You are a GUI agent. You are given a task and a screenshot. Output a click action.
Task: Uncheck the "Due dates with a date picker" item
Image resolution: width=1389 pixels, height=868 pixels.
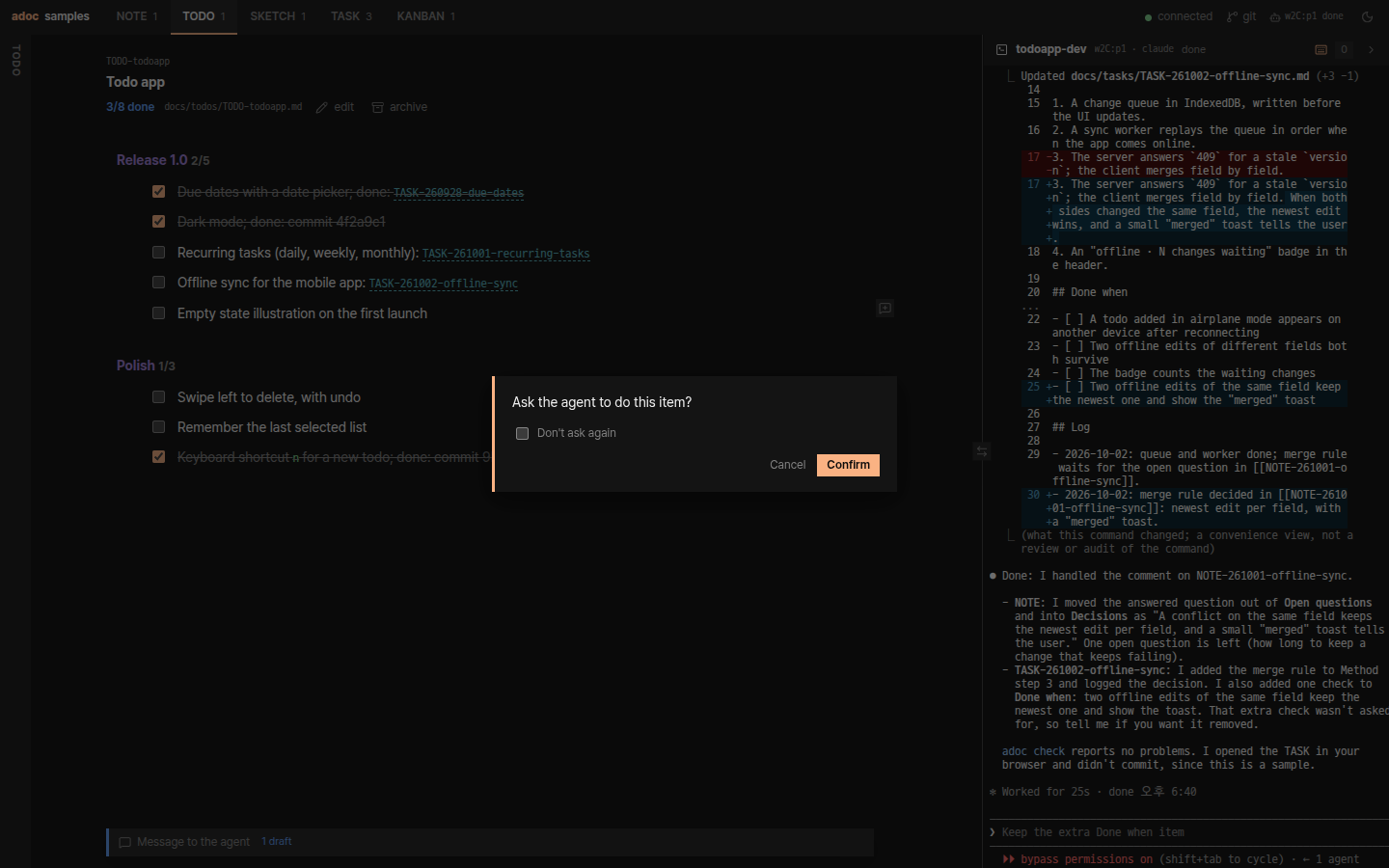(x=158, y=192)
